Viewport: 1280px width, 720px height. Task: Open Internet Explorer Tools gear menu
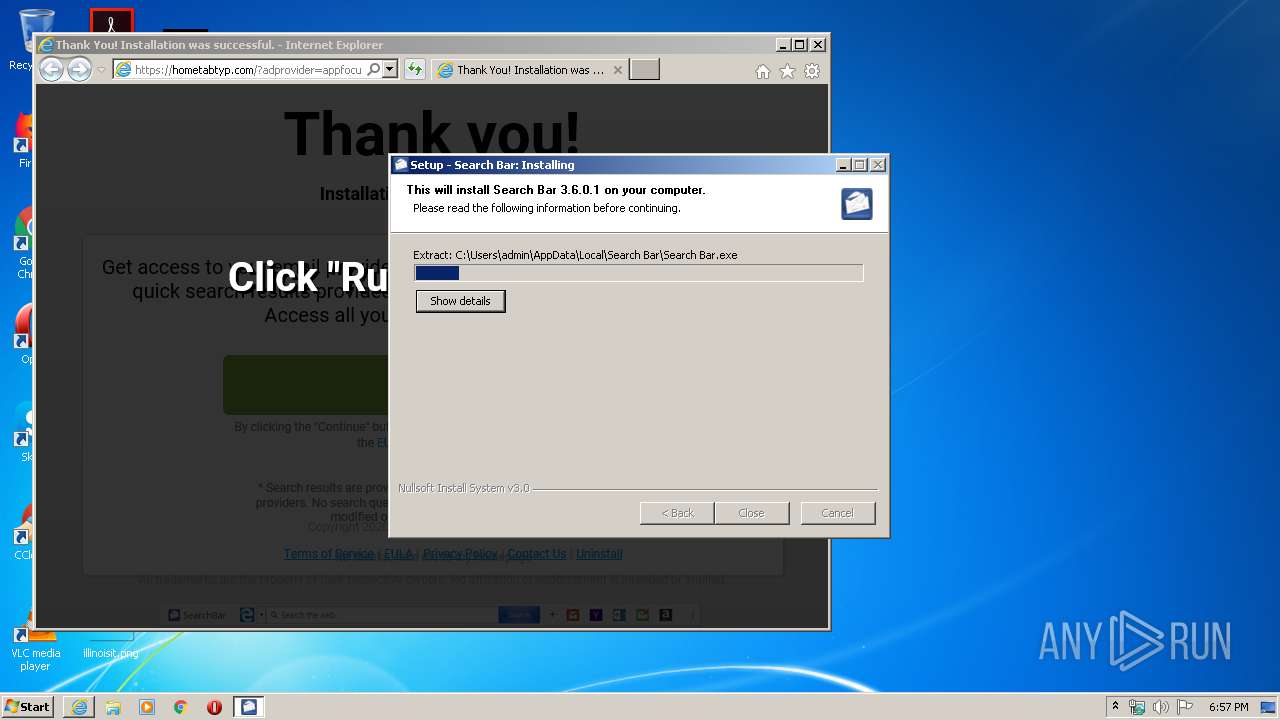click(x=812, y=71)
